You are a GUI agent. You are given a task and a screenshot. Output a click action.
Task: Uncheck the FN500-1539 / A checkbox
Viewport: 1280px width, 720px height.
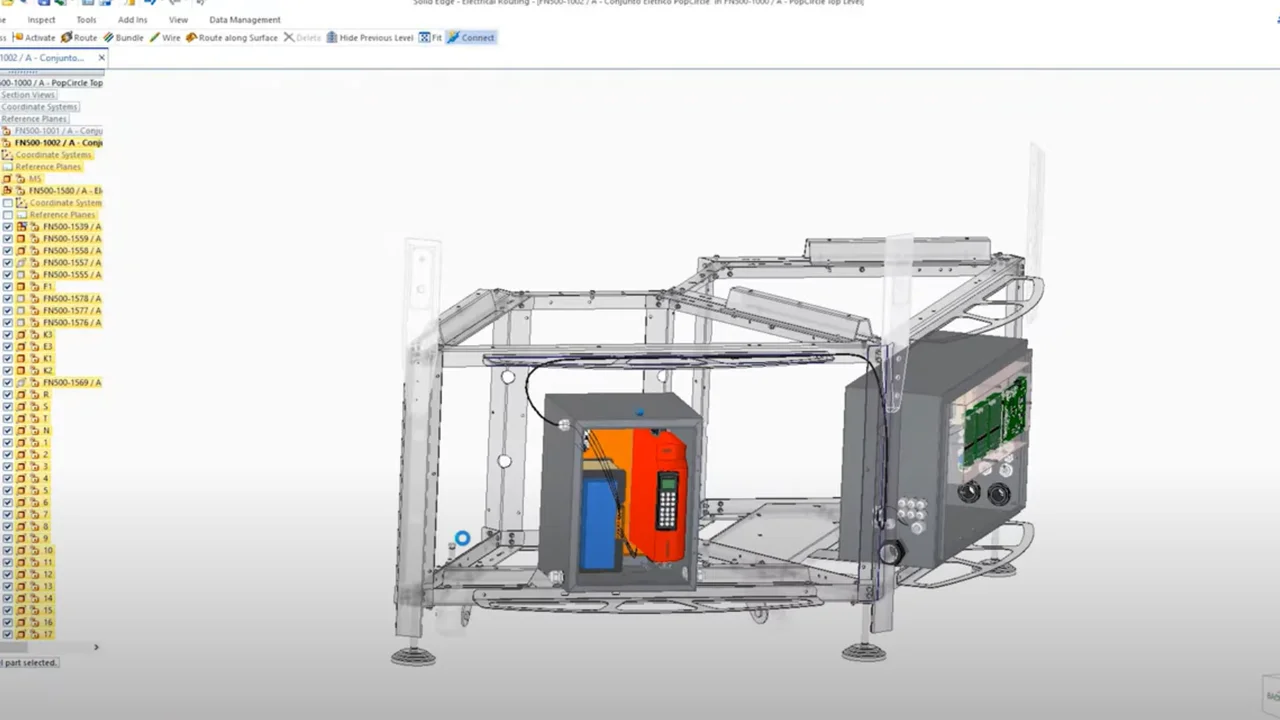coord(8,227)
